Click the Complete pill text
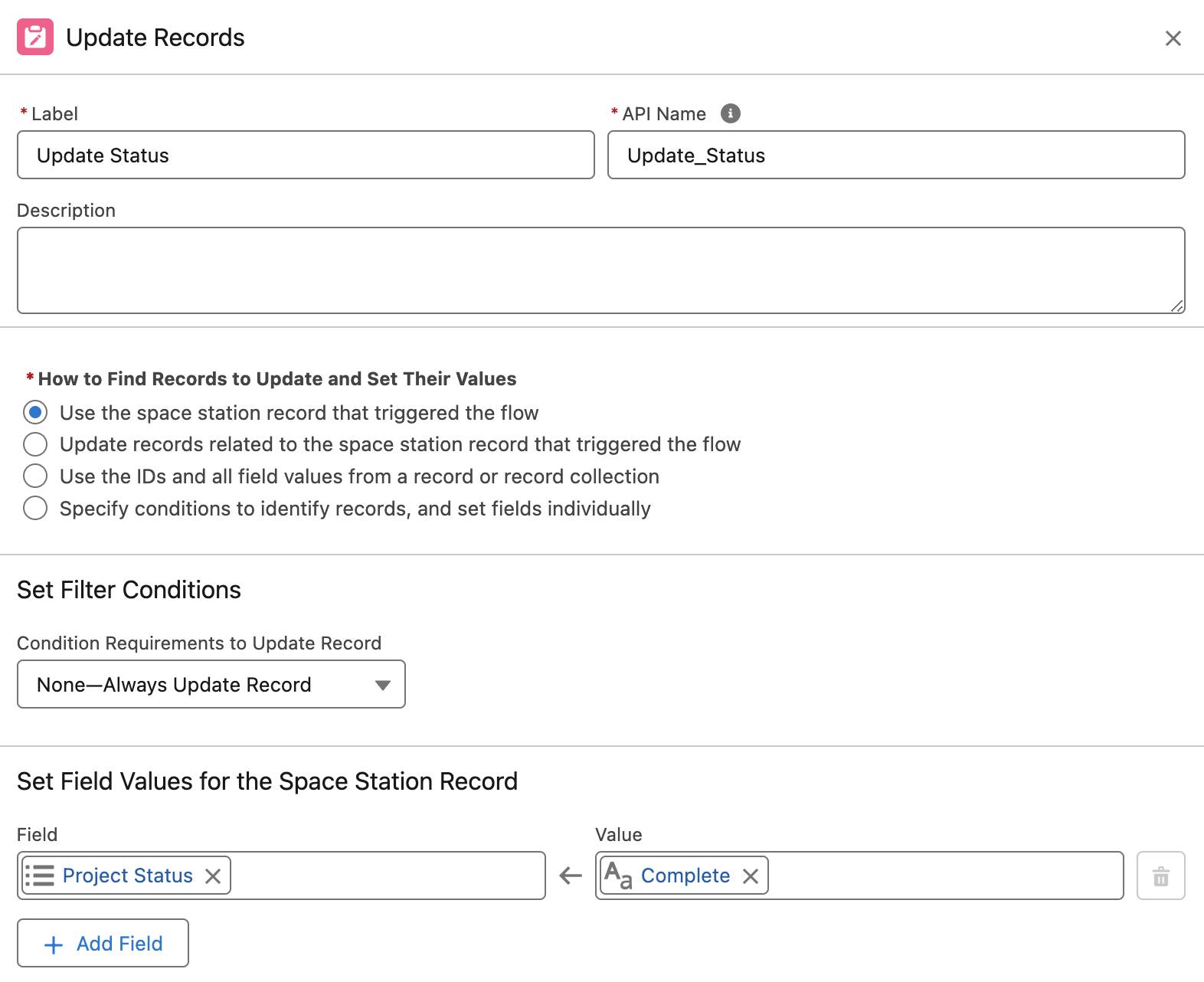 685,876
